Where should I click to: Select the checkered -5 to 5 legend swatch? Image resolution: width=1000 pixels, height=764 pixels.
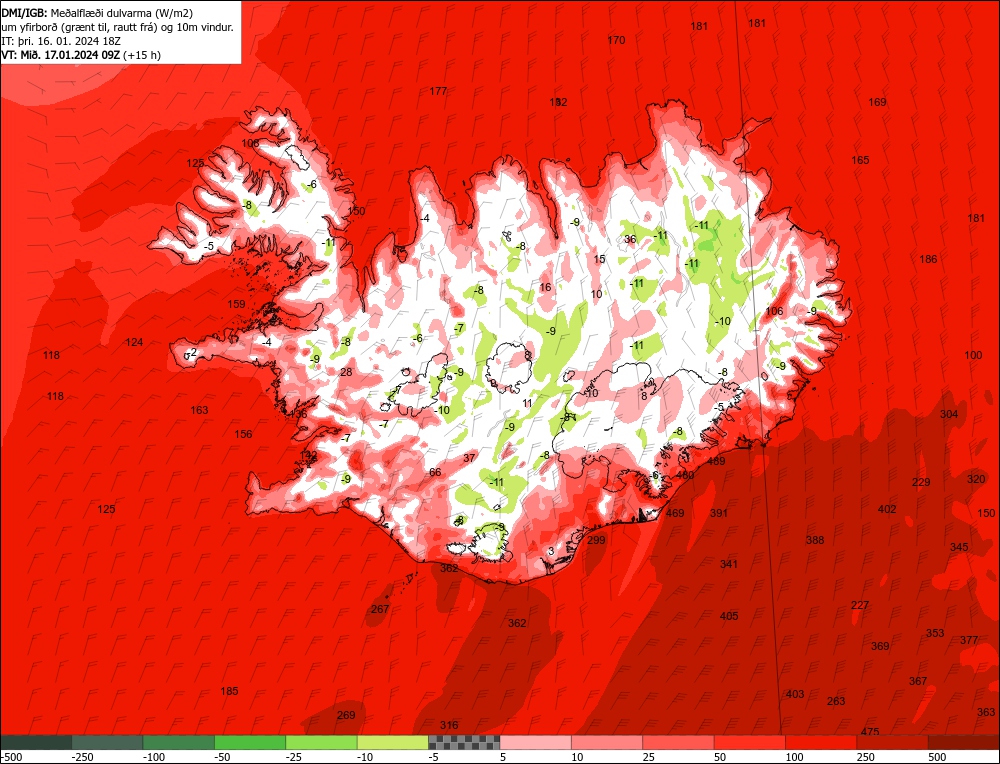point(464,742)
